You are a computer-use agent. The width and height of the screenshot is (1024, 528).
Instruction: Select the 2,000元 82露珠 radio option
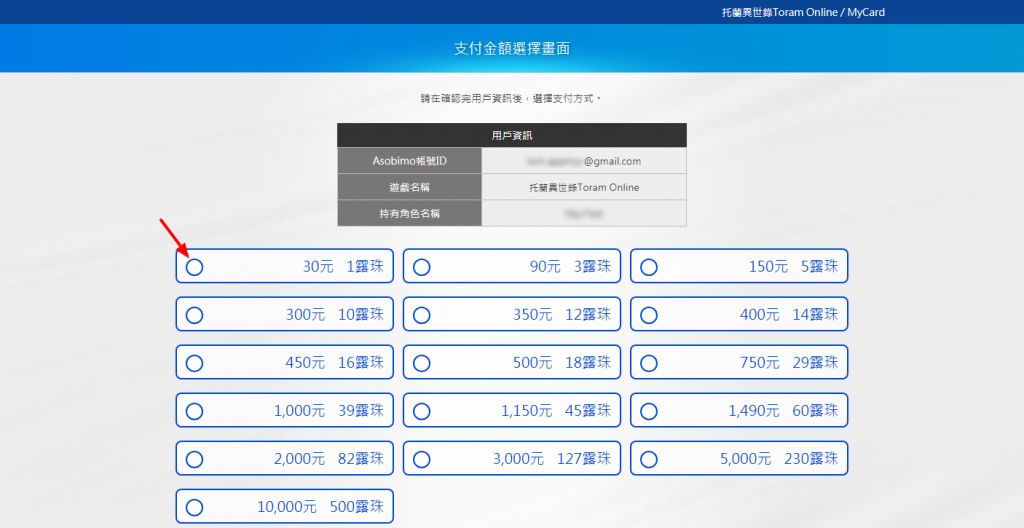coord(195,459)
